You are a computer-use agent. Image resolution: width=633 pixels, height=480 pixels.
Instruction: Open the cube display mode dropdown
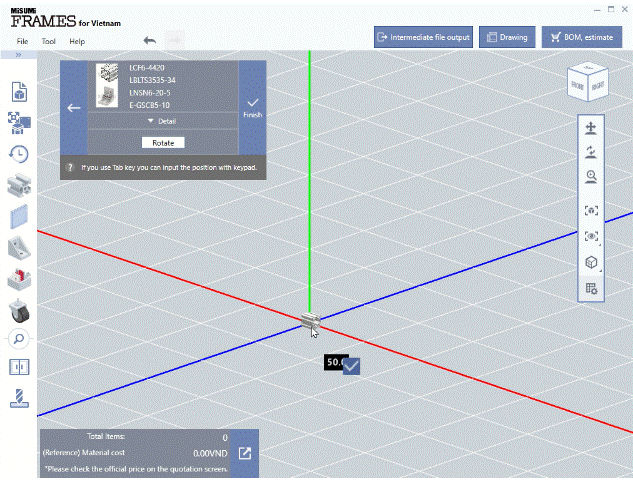(591, 263)
